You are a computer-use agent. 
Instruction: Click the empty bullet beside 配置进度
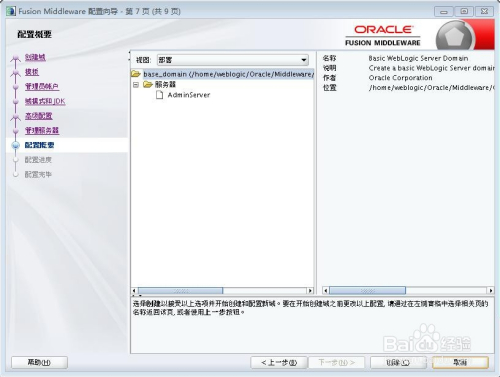pyautogui.click(x=15, y=160)
